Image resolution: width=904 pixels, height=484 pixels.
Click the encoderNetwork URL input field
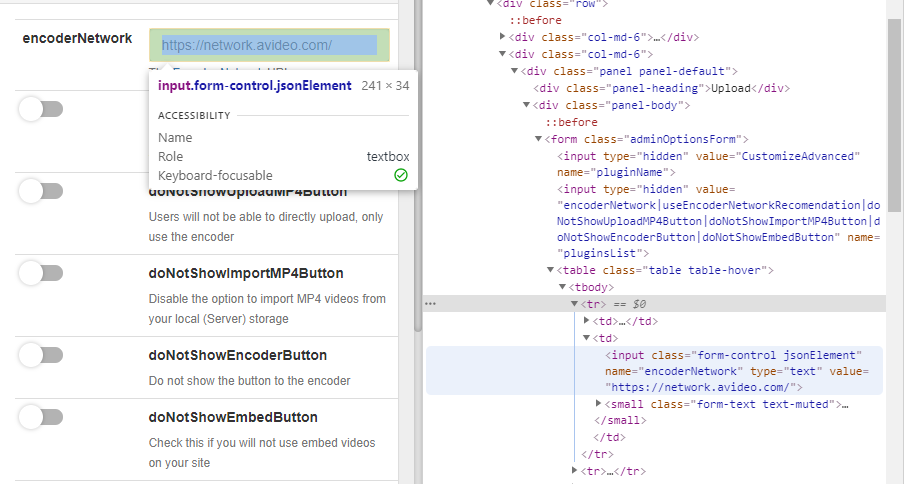pos(269,45)
